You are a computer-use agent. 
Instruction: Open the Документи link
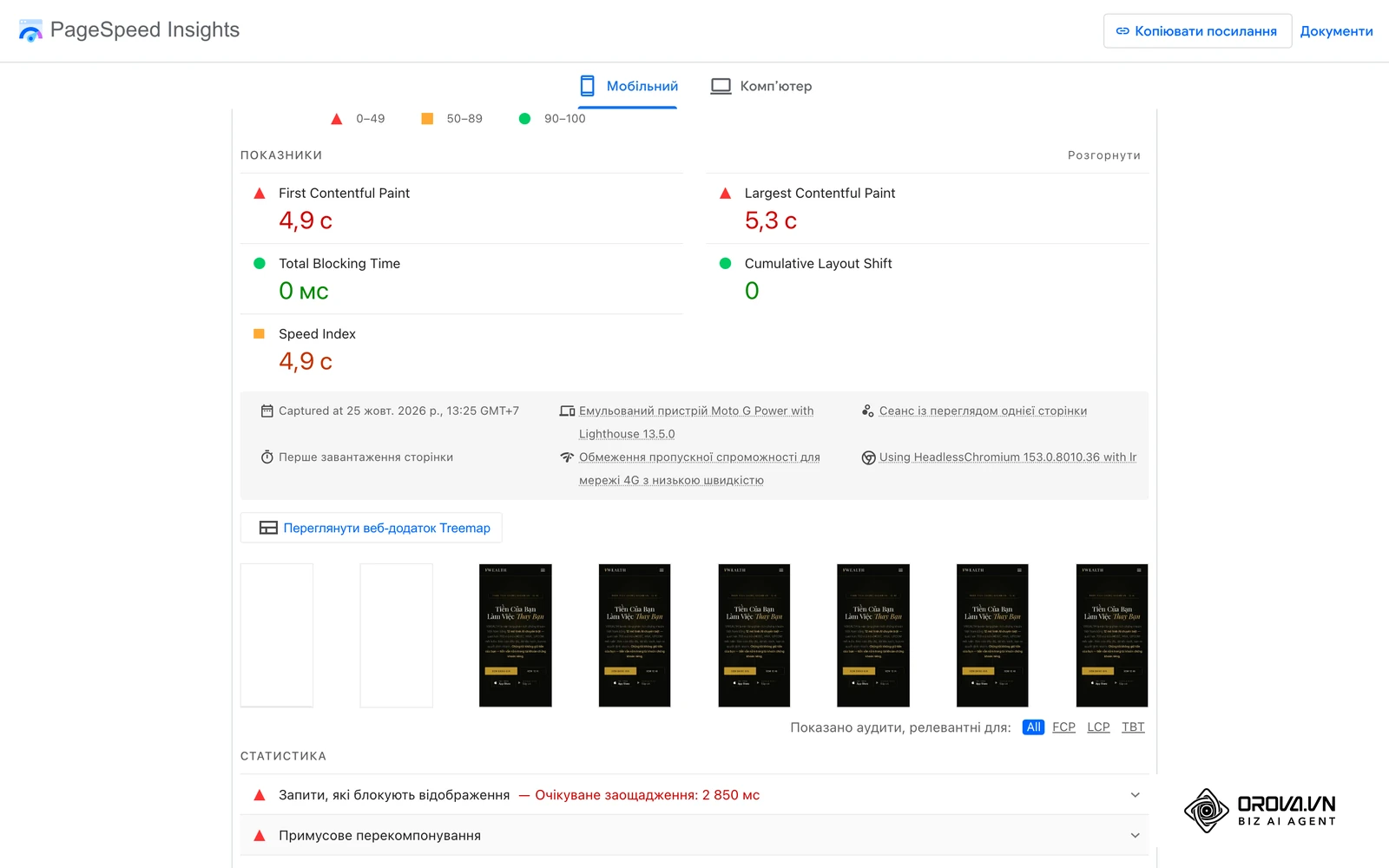coord(1336,31)
